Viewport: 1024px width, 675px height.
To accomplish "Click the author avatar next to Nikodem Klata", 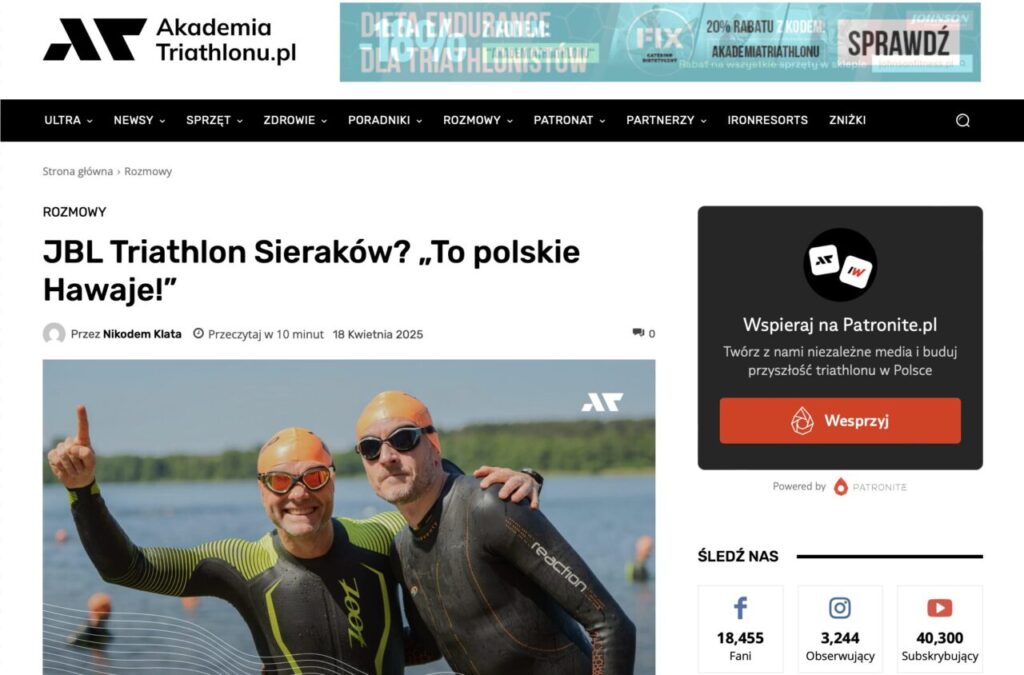I will click(54, 334).
